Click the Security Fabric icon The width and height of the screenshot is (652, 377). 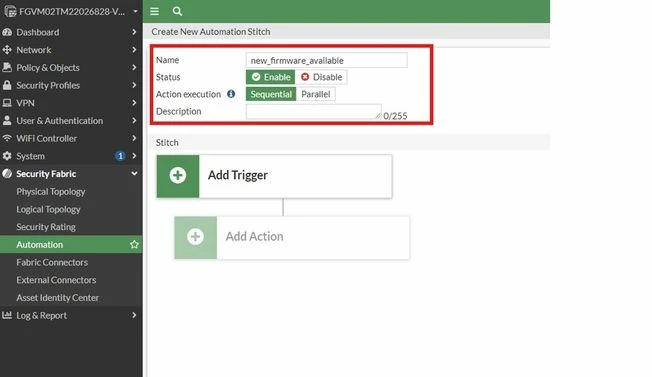tap(7, 174)
